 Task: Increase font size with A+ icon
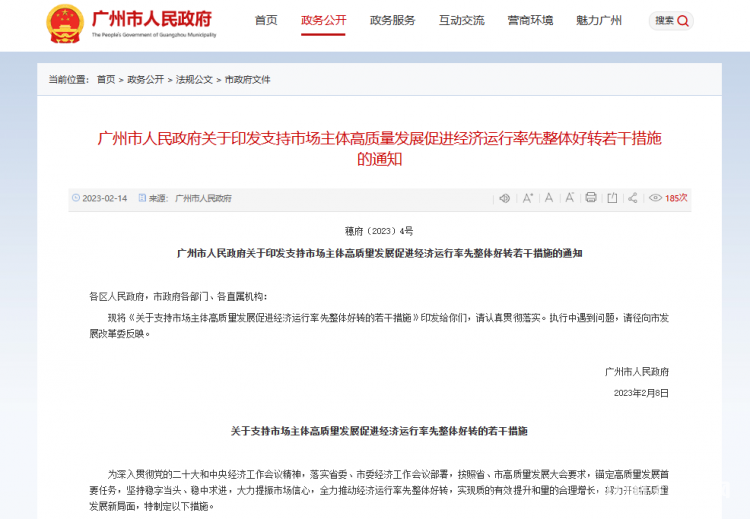(527, 198)
